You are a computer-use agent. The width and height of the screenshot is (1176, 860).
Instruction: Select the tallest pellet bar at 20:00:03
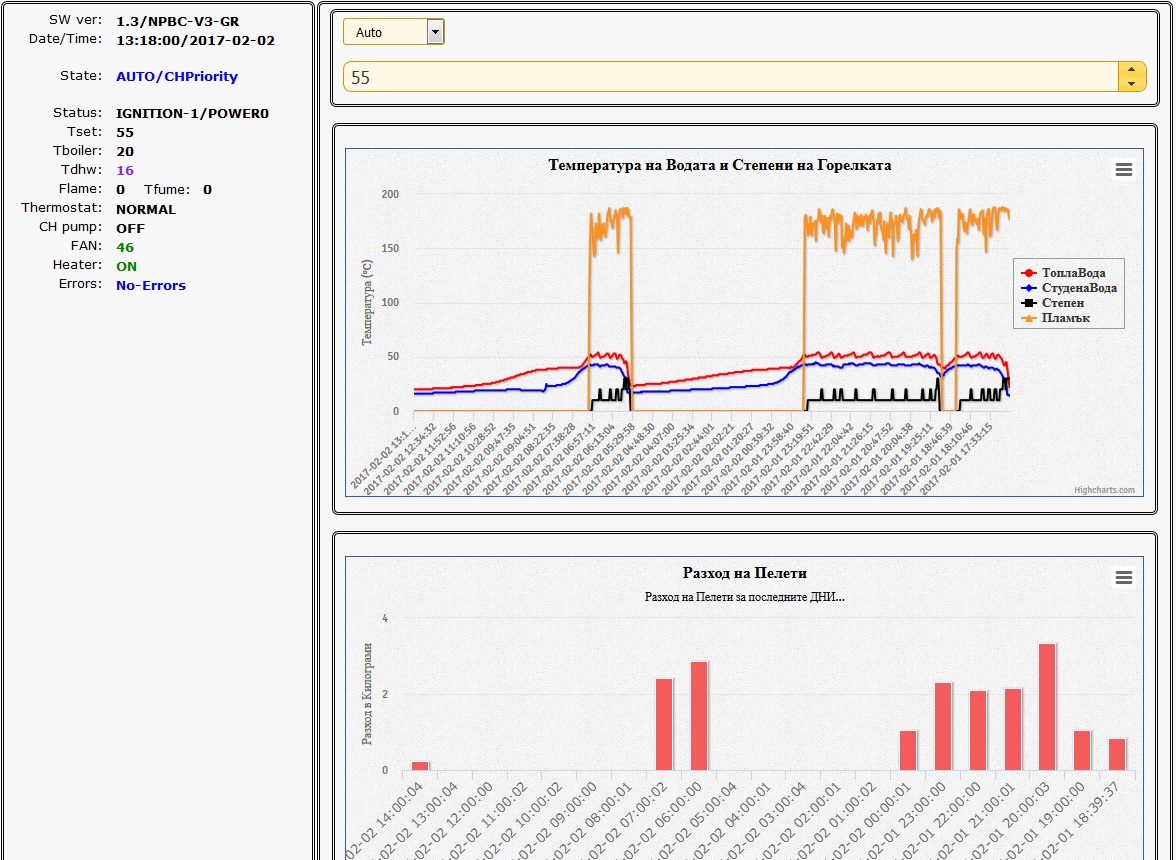click(x=1047, y=707)
